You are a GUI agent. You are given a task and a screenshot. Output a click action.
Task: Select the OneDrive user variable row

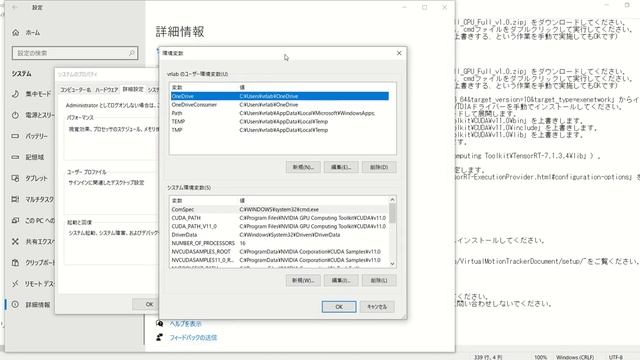click(280, 96)
